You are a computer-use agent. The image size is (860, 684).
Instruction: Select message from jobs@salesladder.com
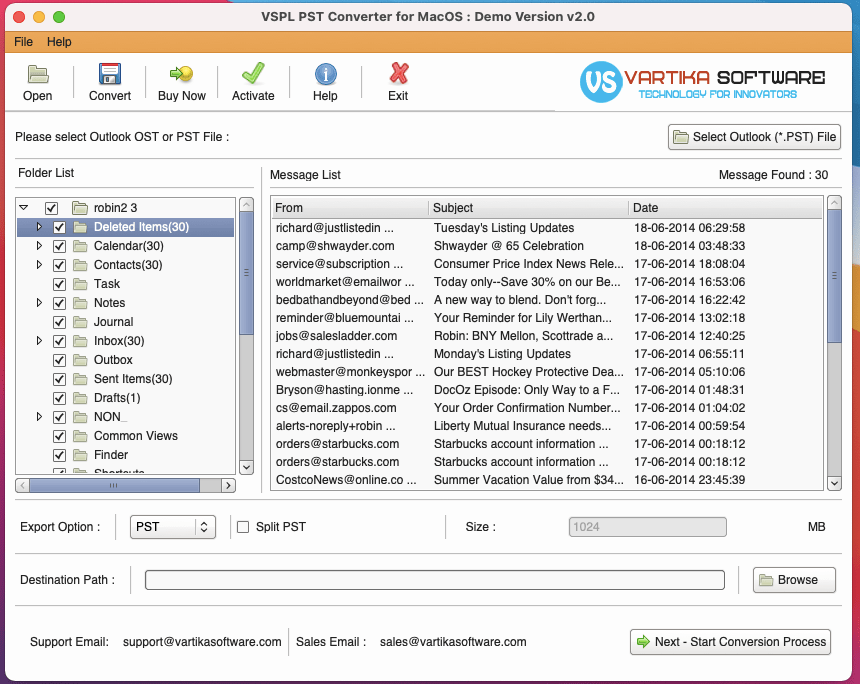click(547, 336)
